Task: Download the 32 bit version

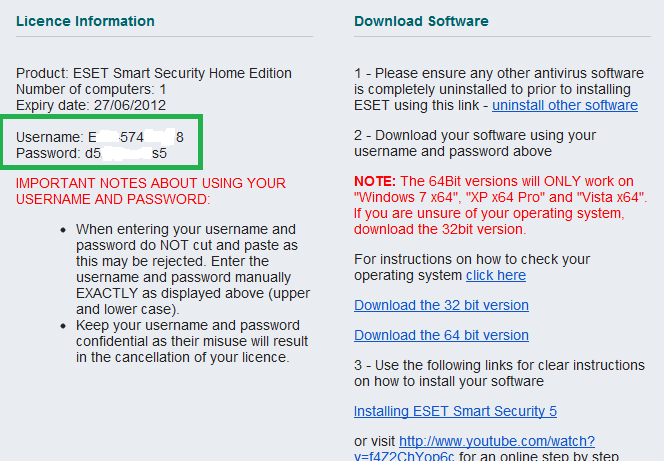Action: (x=441, y=305)
